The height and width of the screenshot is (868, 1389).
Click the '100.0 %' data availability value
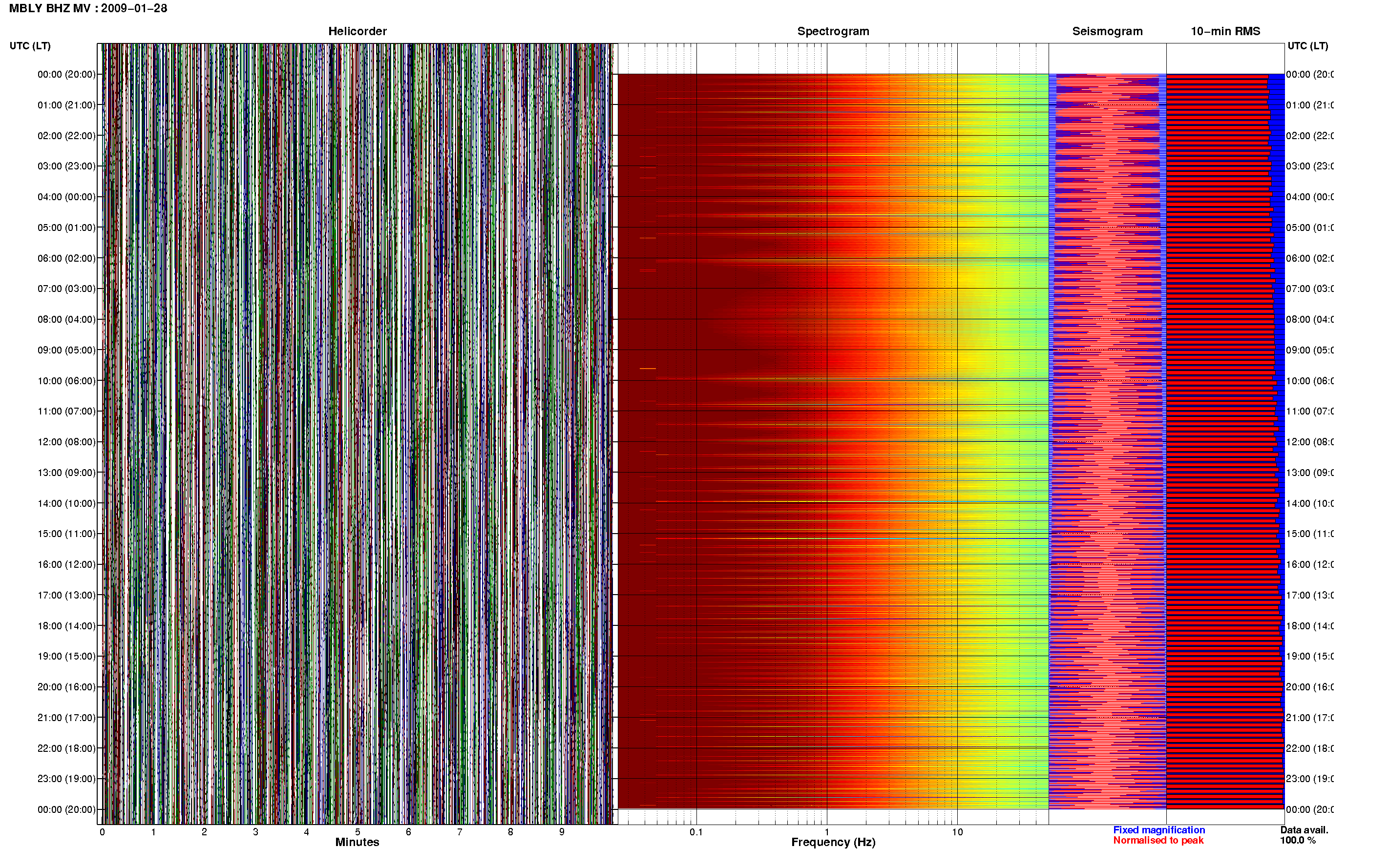click(x=1298, y=841)
